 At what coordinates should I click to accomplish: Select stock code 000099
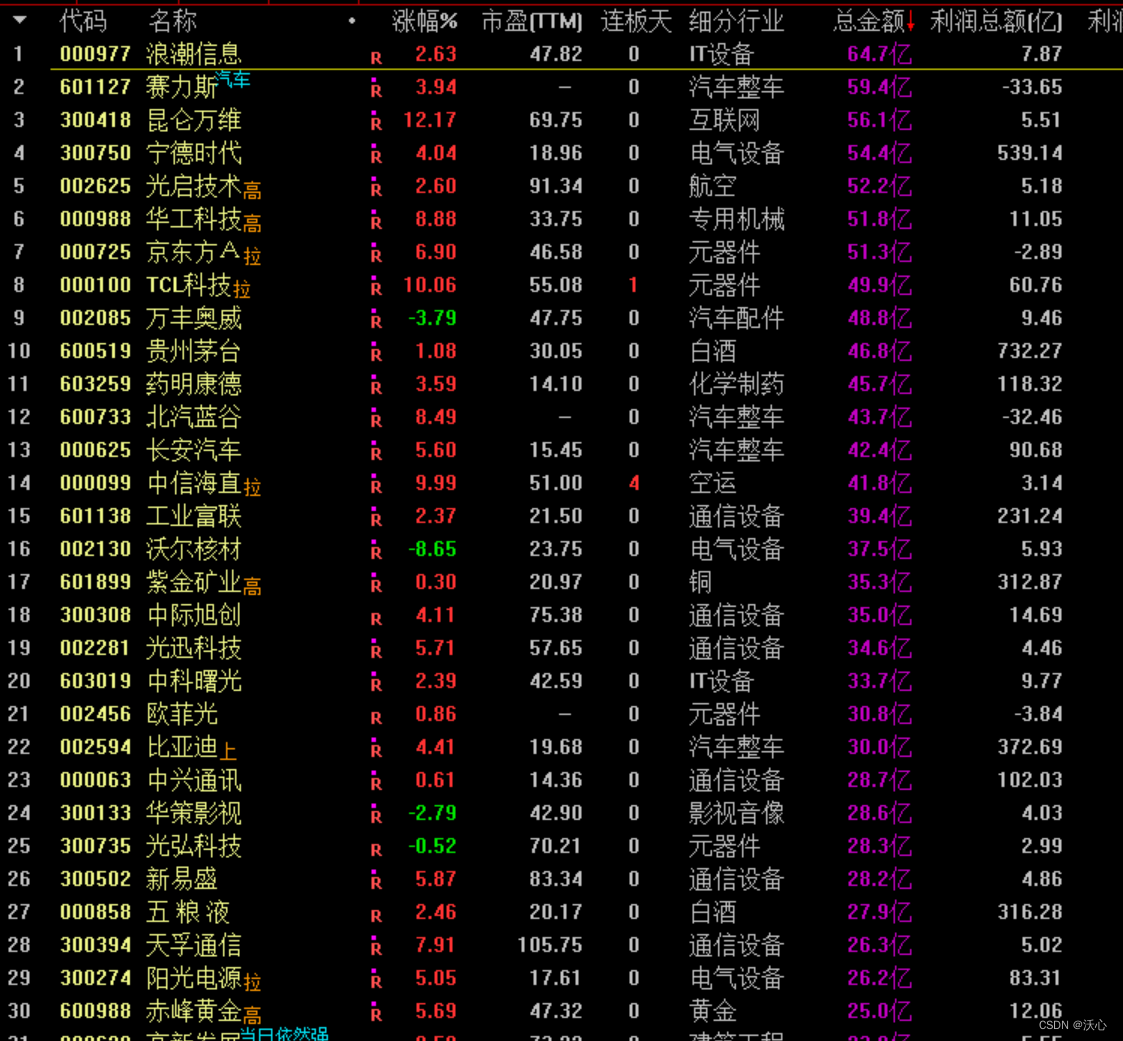point(95,483)
